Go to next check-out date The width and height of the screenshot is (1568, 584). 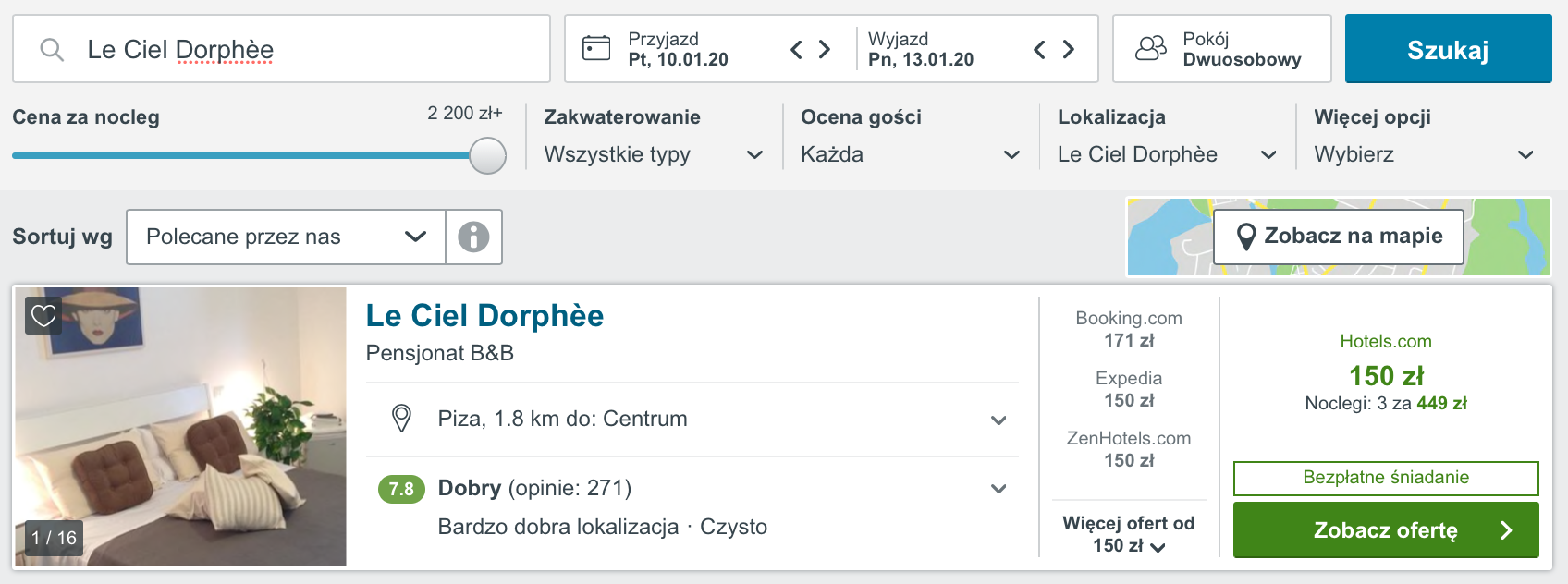click(1068, 49)
